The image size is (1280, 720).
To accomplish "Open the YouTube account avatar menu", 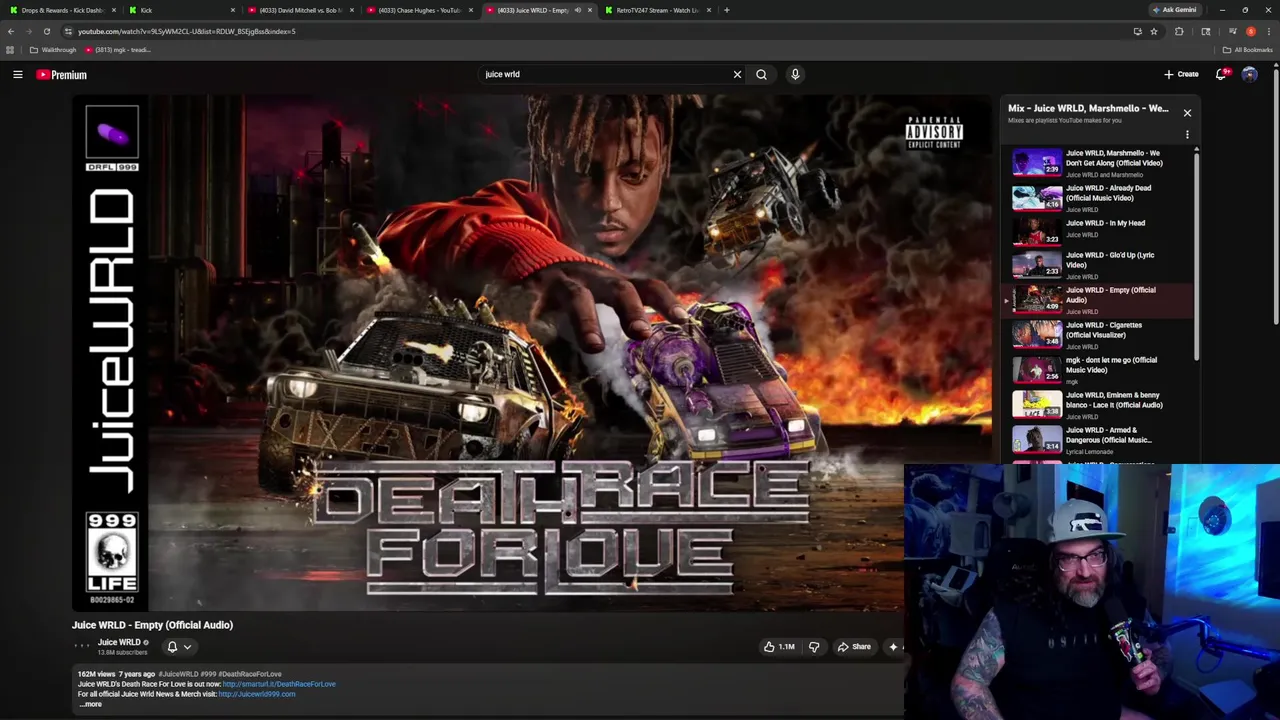I will point(1249,74).
